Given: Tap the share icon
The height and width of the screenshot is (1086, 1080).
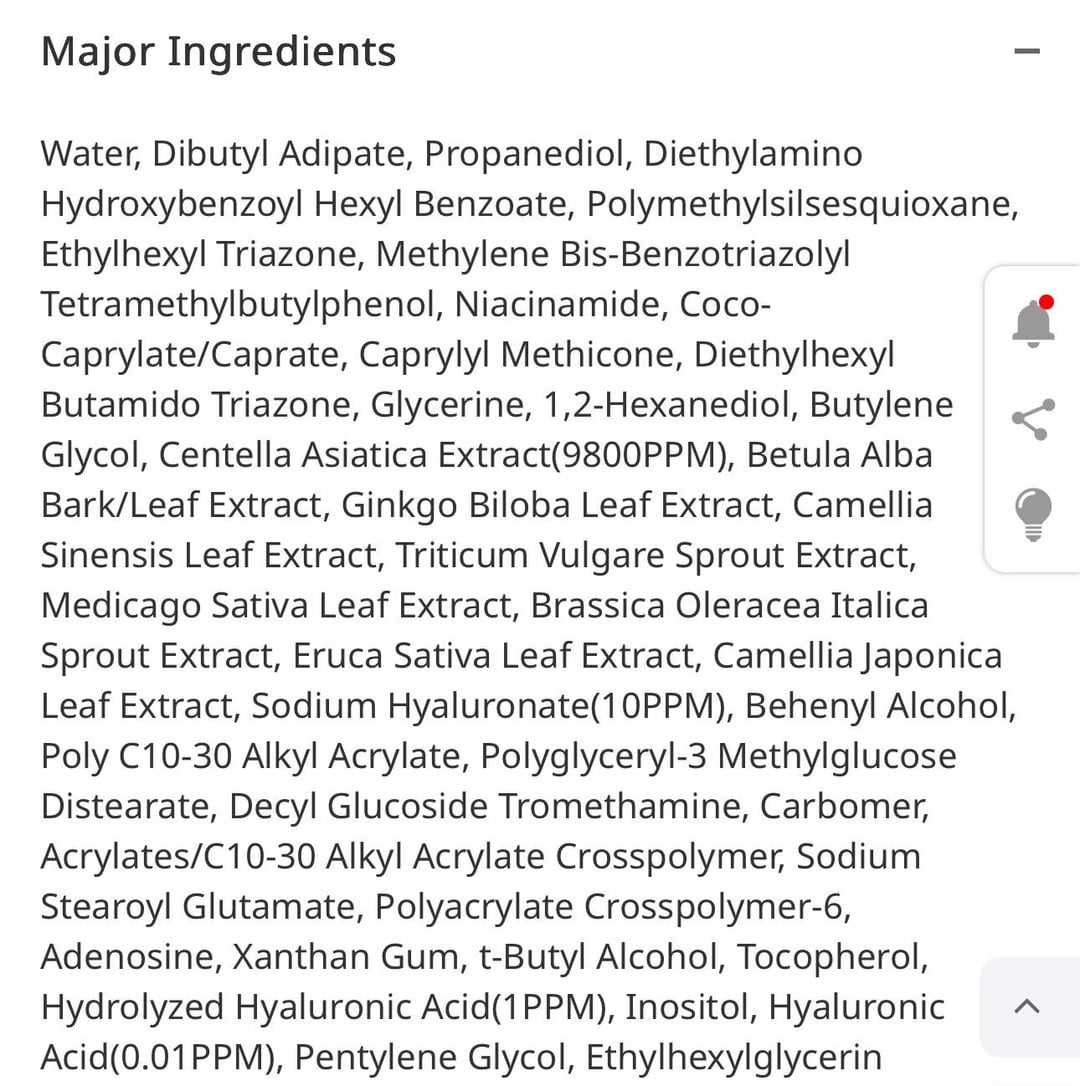Looking at the screenshot, I should [1032, 420].
